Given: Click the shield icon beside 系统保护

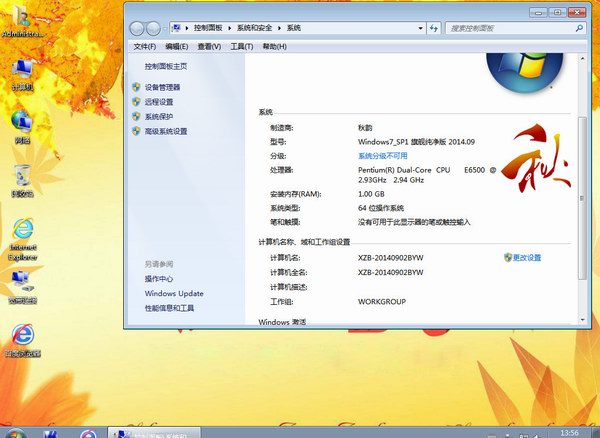Looking at the screenshot, I should [x=136, y=116].
